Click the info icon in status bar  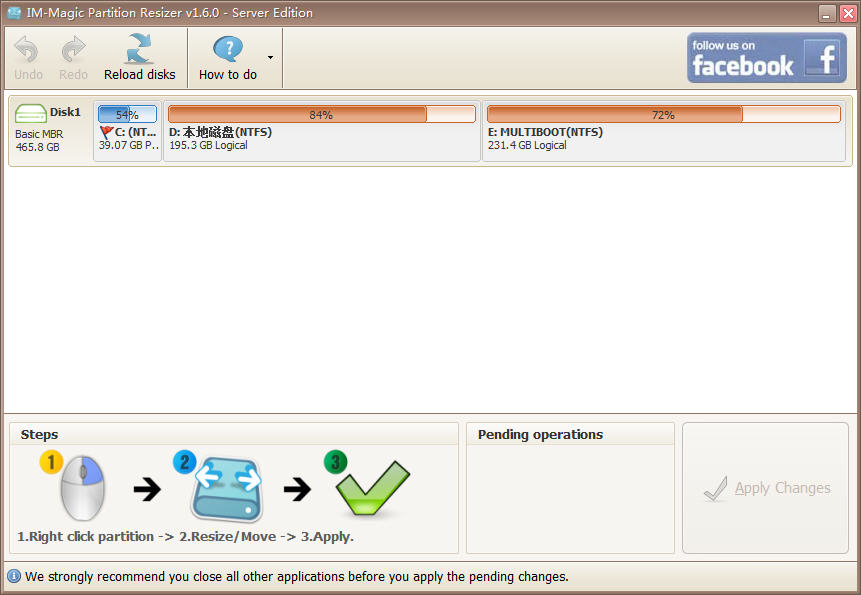(14, 576)
